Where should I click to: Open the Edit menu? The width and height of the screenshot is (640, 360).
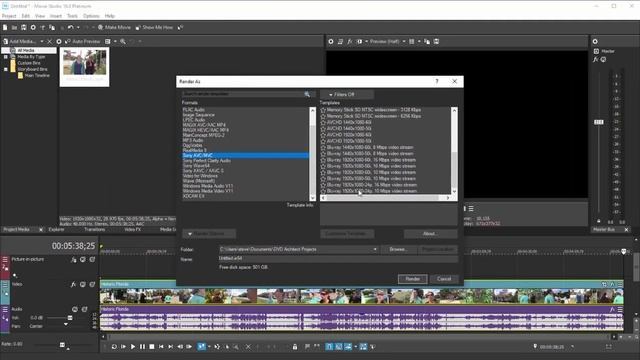pyautogui.click(x=26, y=16)
